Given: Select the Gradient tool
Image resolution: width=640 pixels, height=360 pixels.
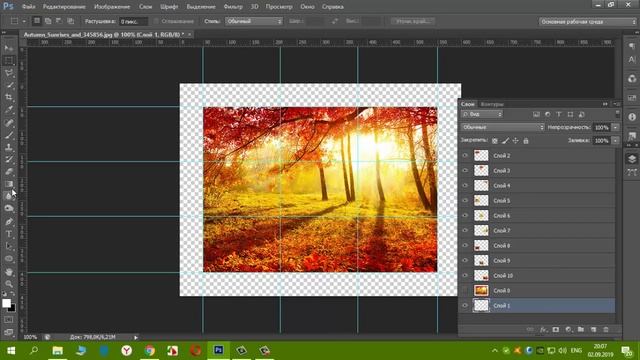Looking at the screenshot, I should pos(9,184).
